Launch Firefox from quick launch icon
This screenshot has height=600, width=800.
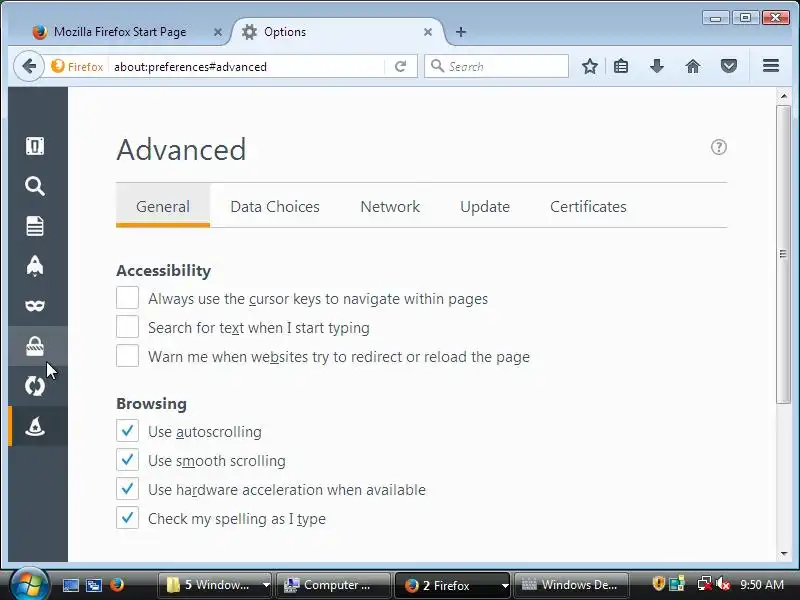click(117, 585)
